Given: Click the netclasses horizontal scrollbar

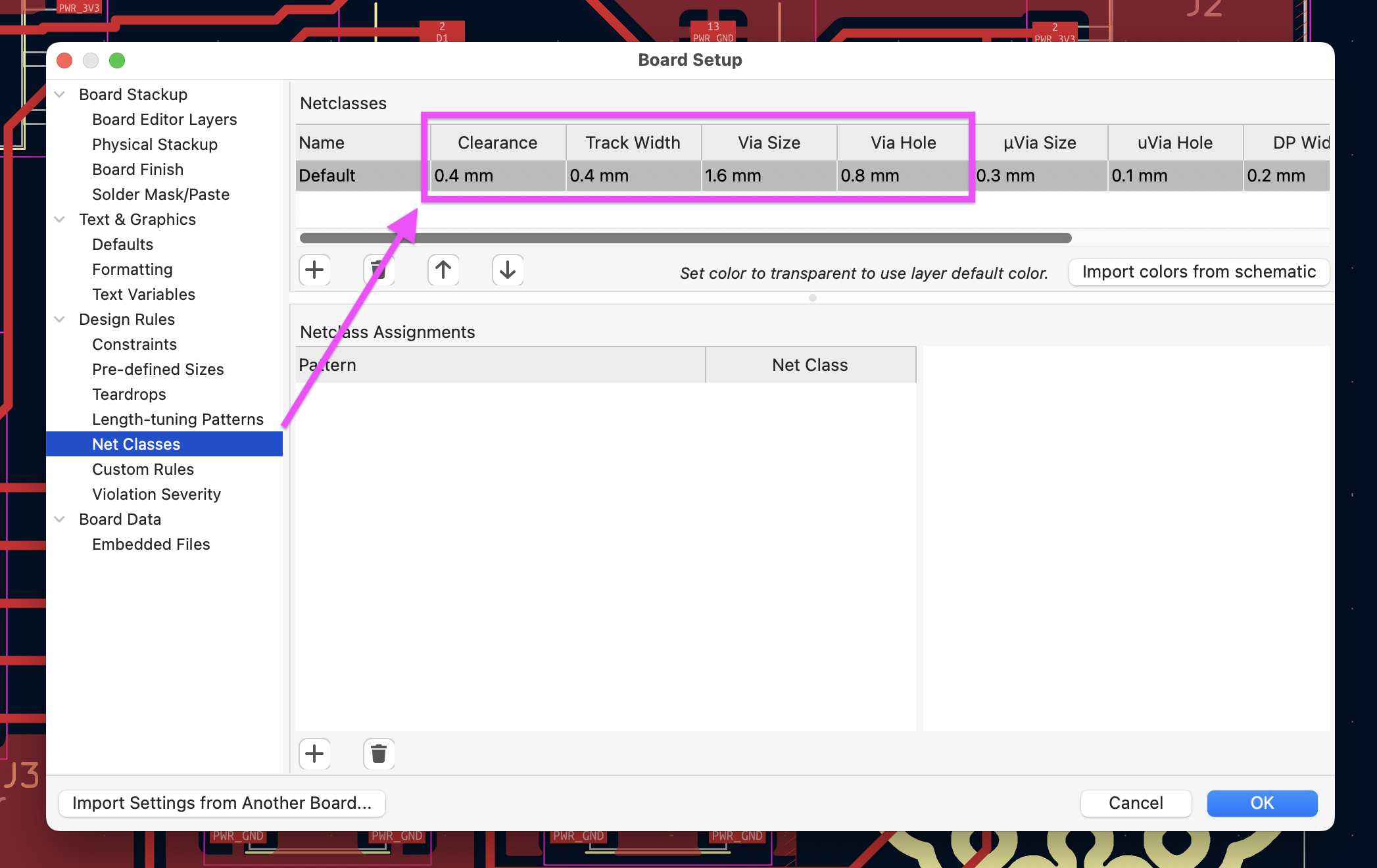Looking at the screenshot, I should [685, 238].
